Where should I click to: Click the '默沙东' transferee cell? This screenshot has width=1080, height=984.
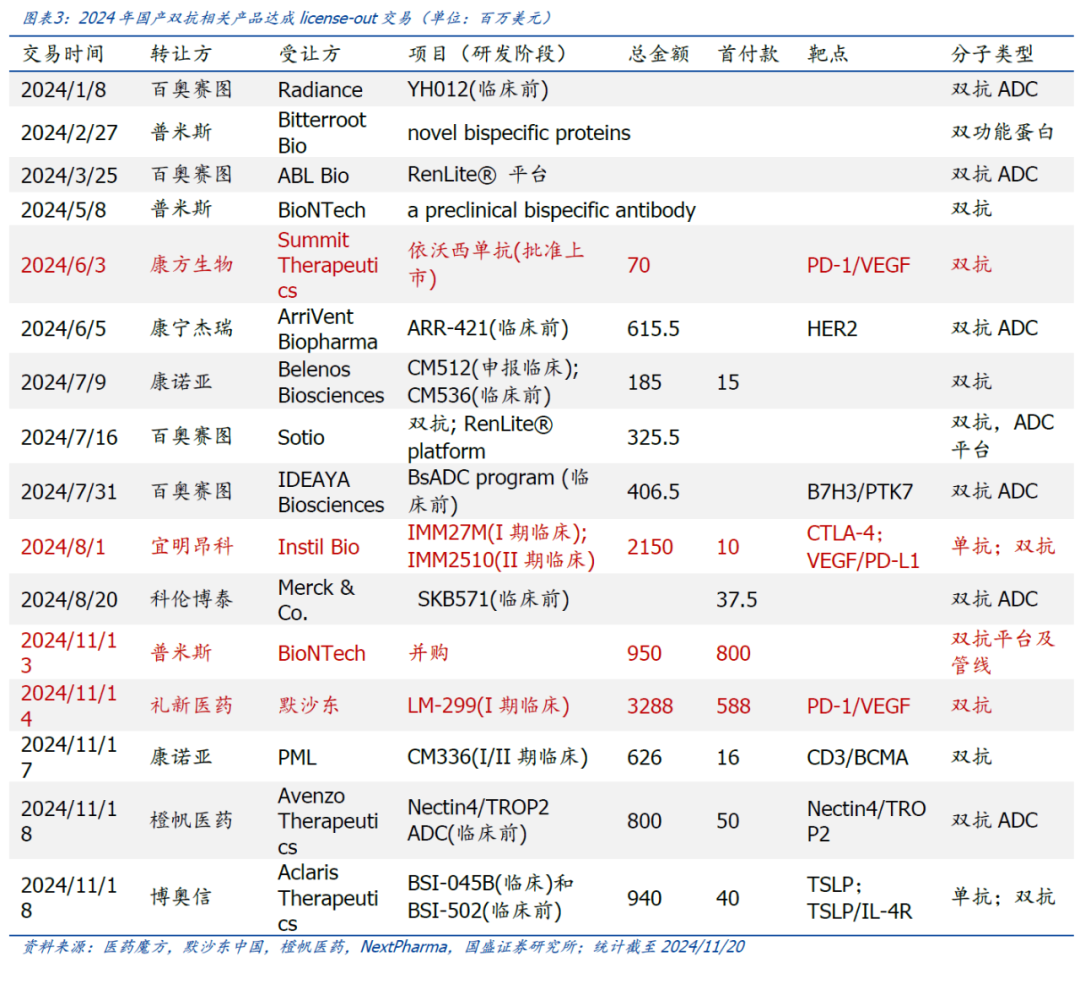click(309, 705)
